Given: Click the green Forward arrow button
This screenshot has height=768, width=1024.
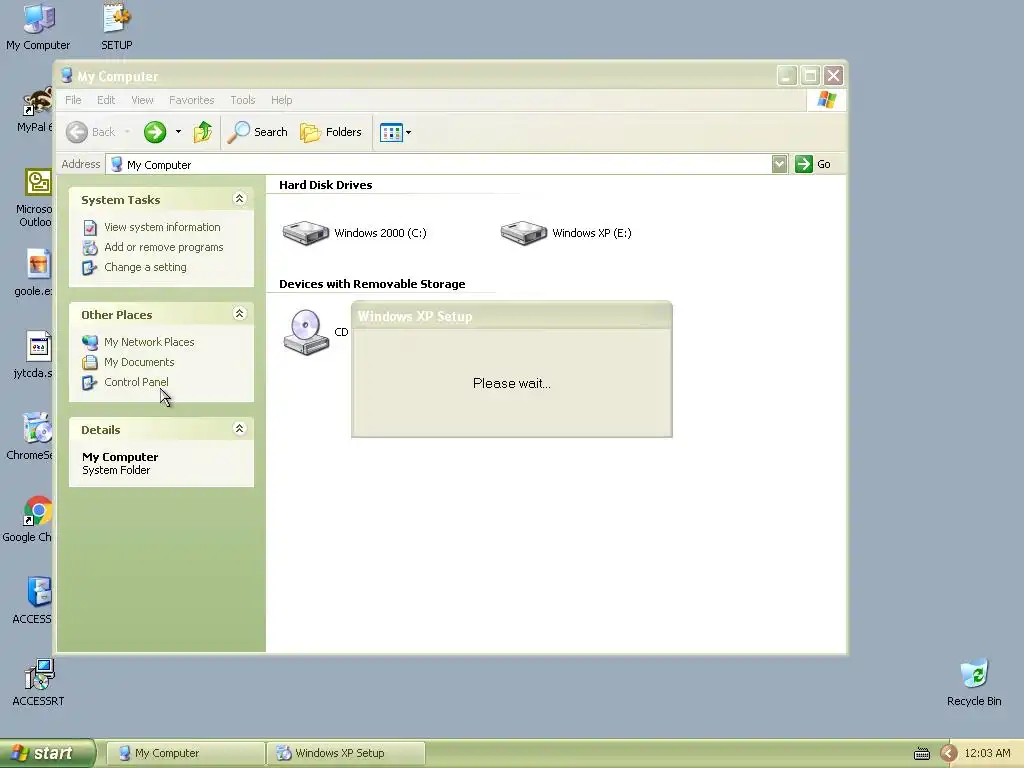Looking at the screenshot, I should [x=155, y=132].
